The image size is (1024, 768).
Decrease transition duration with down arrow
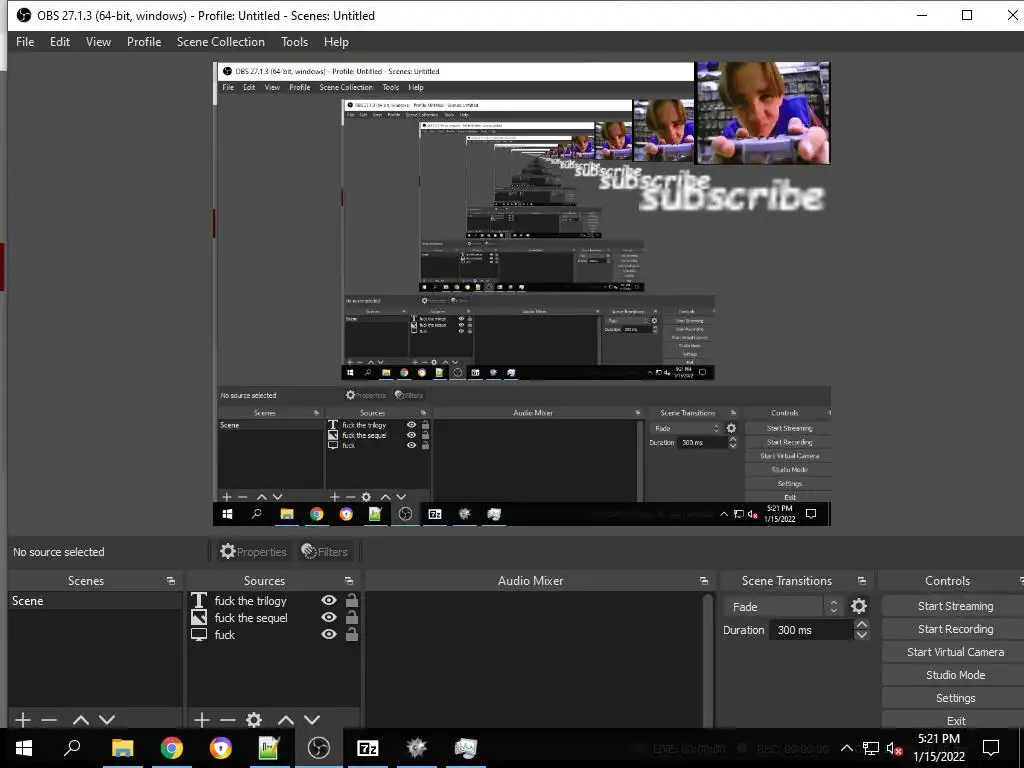[862, 635]
